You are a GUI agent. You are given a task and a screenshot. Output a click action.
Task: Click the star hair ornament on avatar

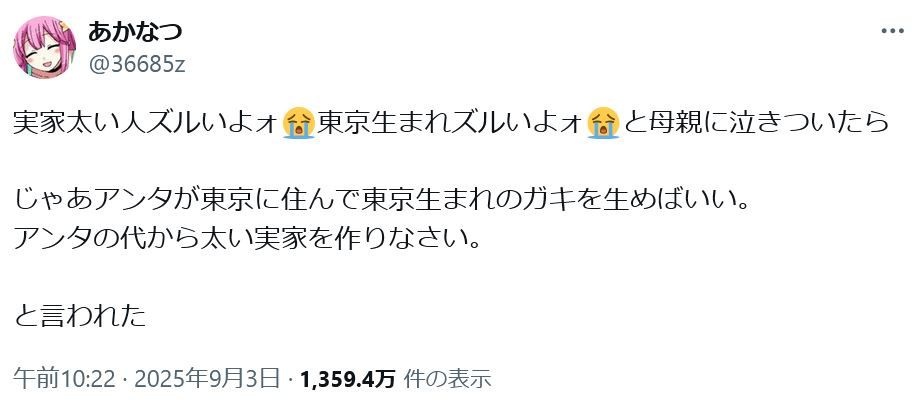coord(63,27)
